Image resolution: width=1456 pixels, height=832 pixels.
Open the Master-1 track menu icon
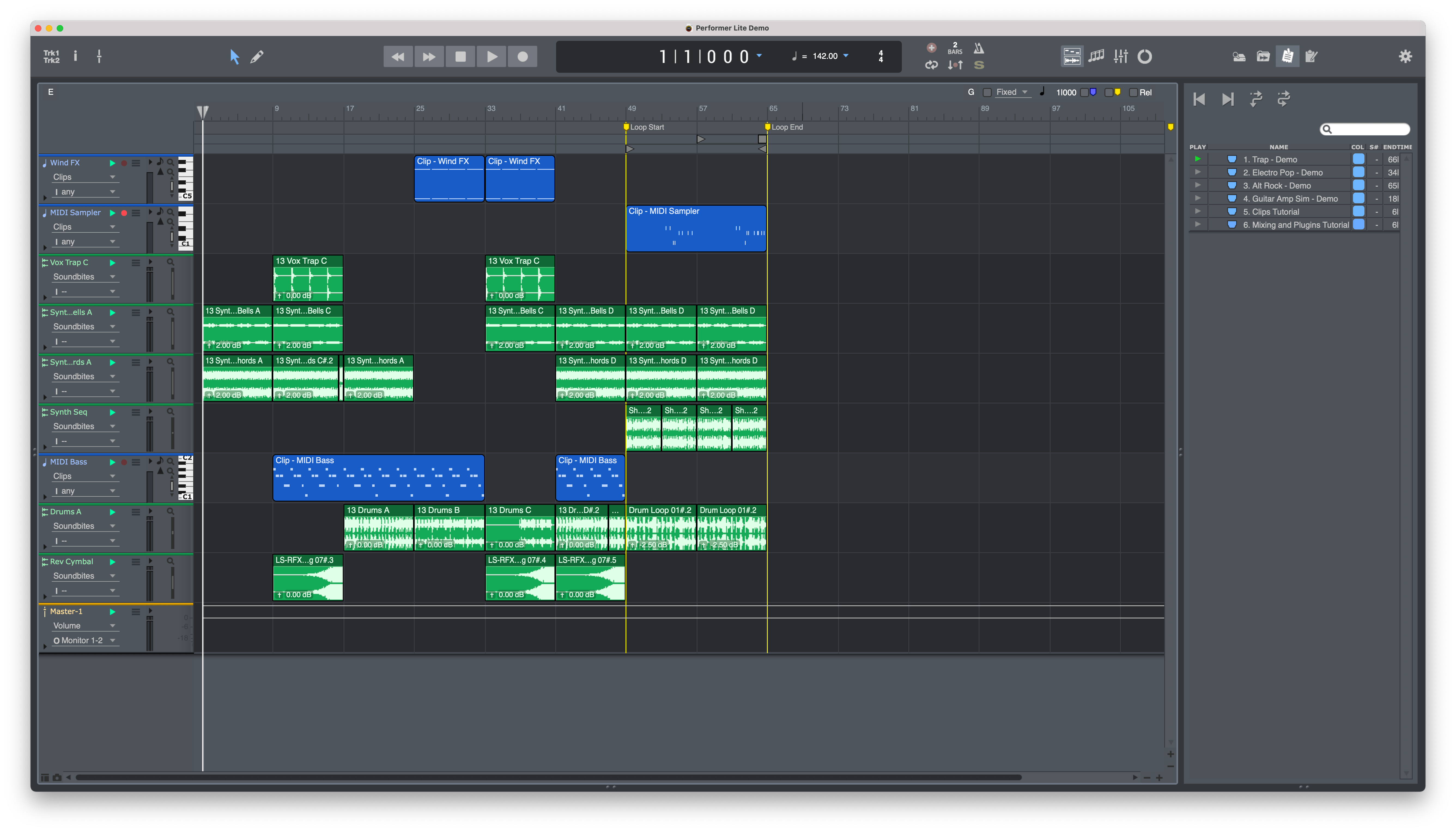(x=136, y=612)
